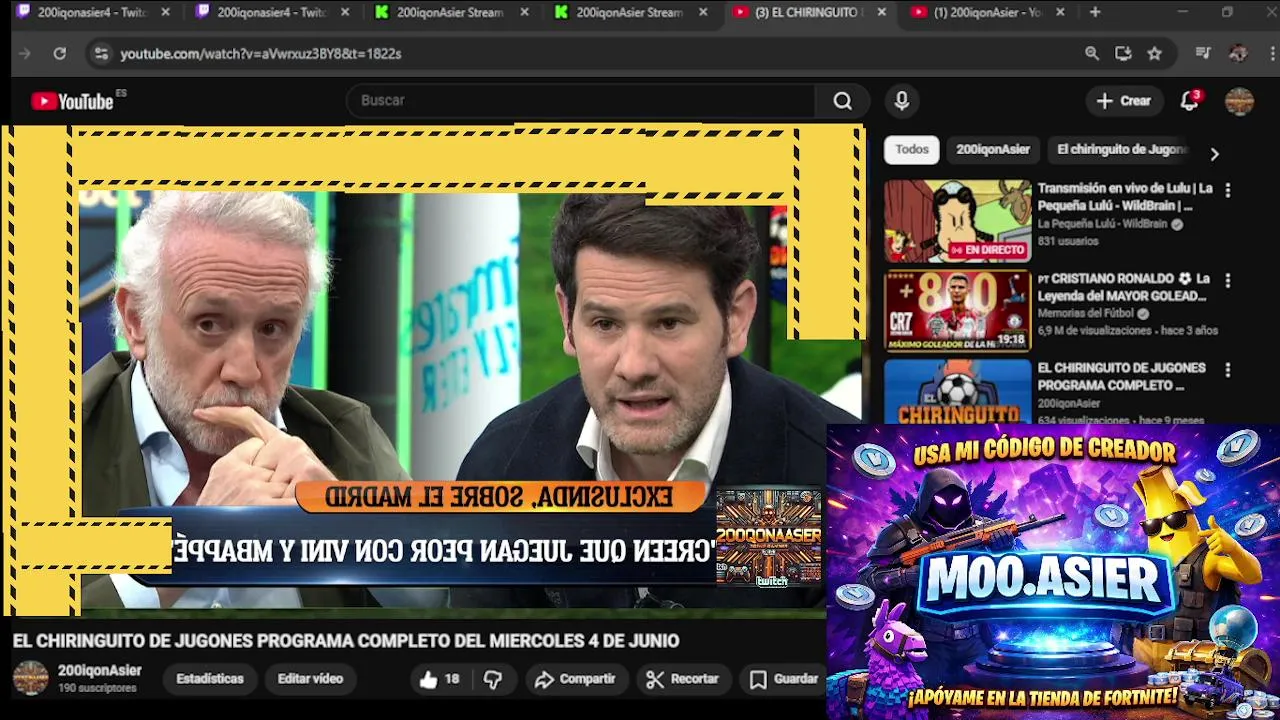Viewport: 1280px width, 720px height.
Task: Open the media control icon in browser toolbar
Action: click(x=1203, y=53)
